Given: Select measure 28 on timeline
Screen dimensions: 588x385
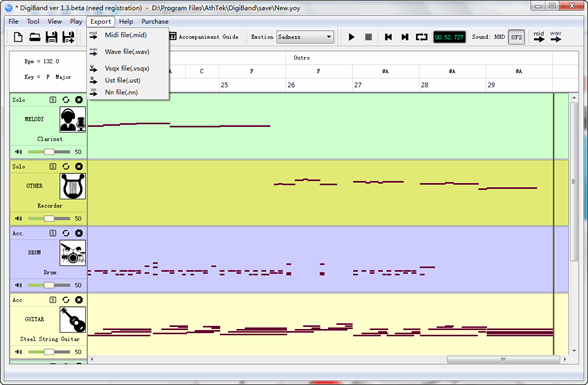Looking at the screenshot, I should tap(424, 85).
